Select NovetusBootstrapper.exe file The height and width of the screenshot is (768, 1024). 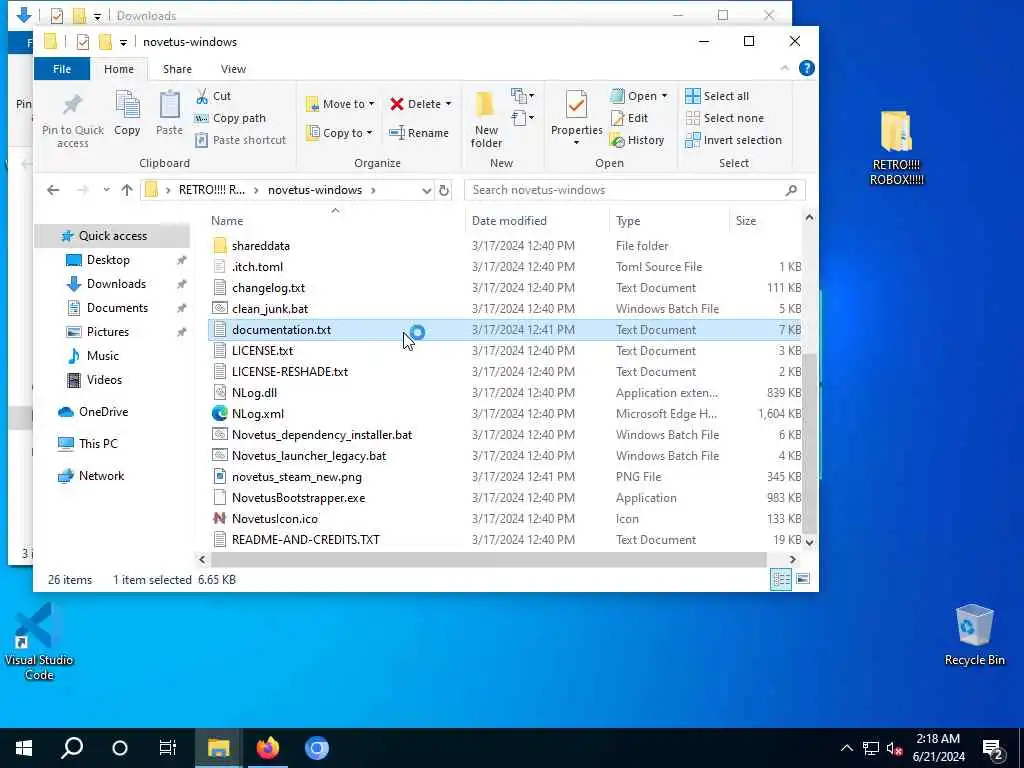pyautogui.click(x=298, y=498)
